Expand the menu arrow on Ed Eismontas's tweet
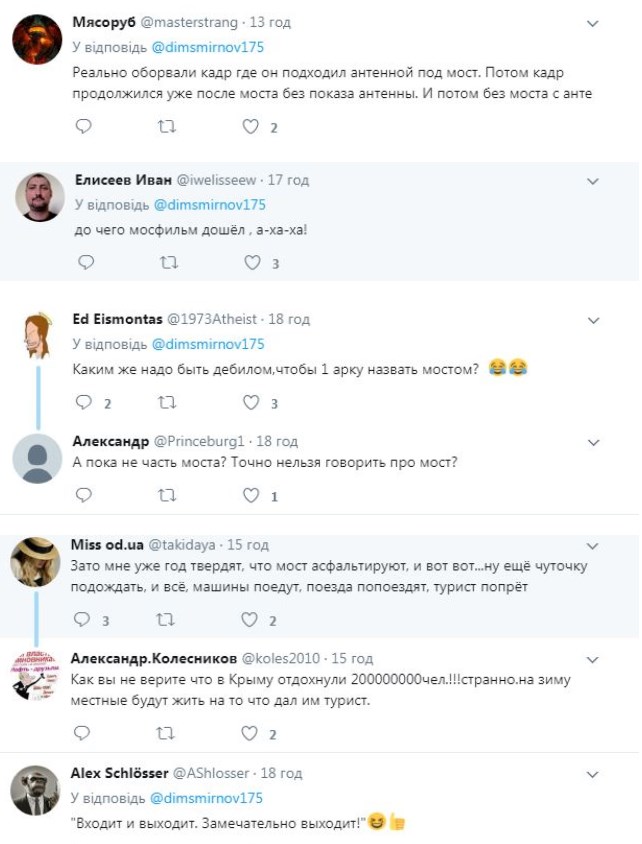Screen dimensions: 642x844 click(592, 320)
